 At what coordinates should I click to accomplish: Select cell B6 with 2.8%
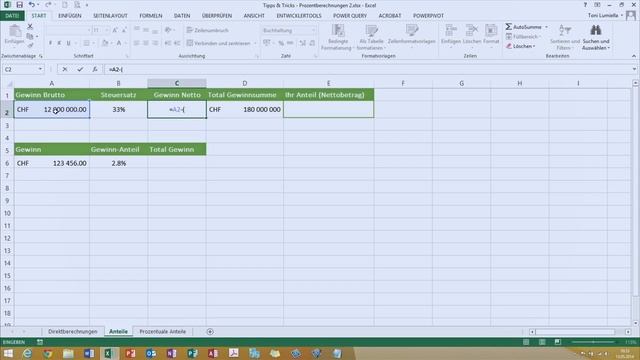coord(118,163)
